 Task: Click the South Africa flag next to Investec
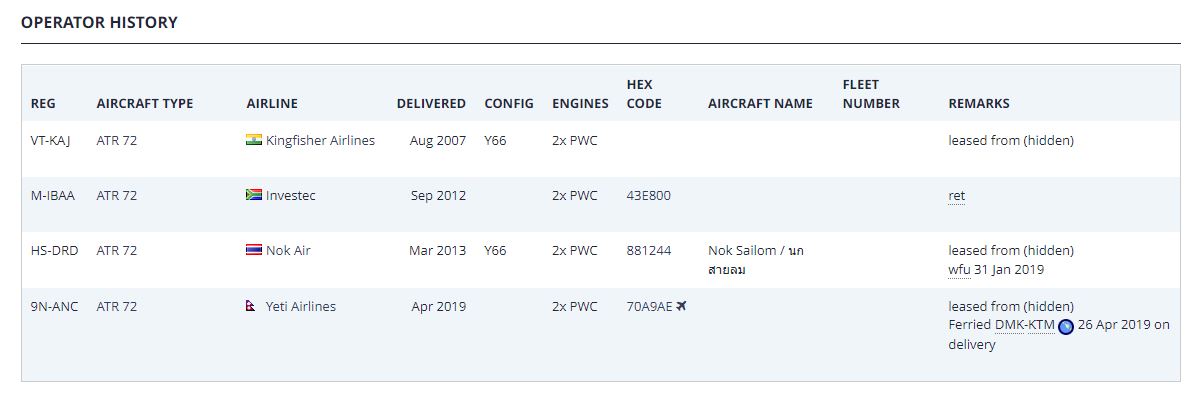(x=254, y=196)
